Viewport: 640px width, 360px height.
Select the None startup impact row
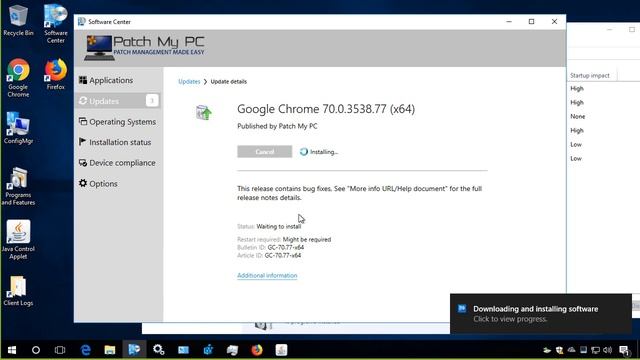[578, 116]
